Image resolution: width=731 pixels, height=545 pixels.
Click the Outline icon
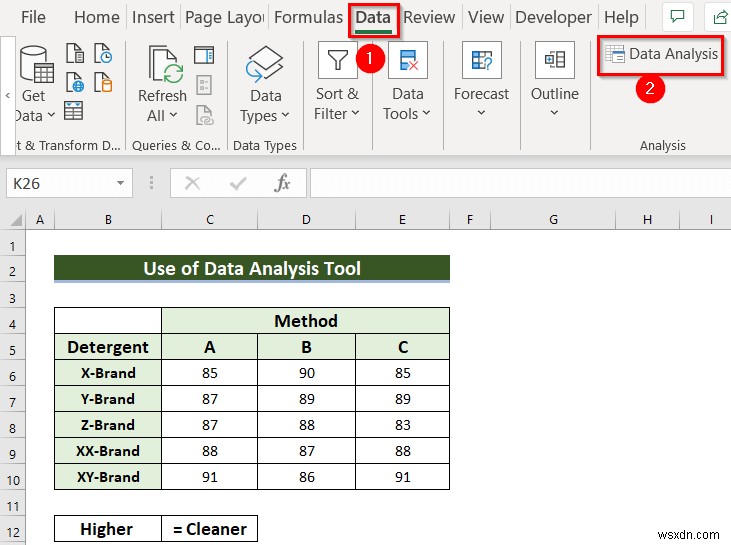point(555,60)
